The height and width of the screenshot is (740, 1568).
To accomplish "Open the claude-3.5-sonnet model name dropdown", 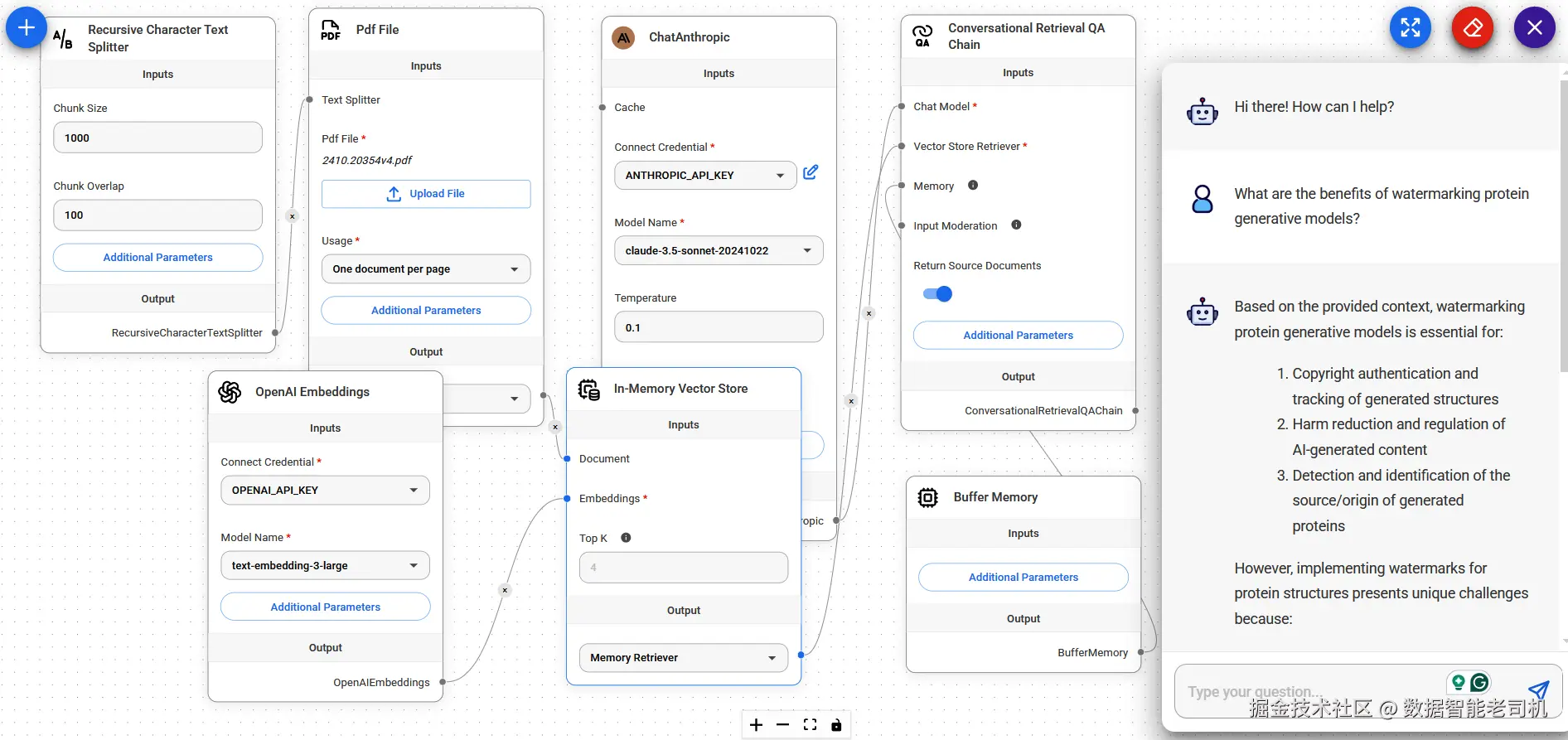I will tap(718, 251).
